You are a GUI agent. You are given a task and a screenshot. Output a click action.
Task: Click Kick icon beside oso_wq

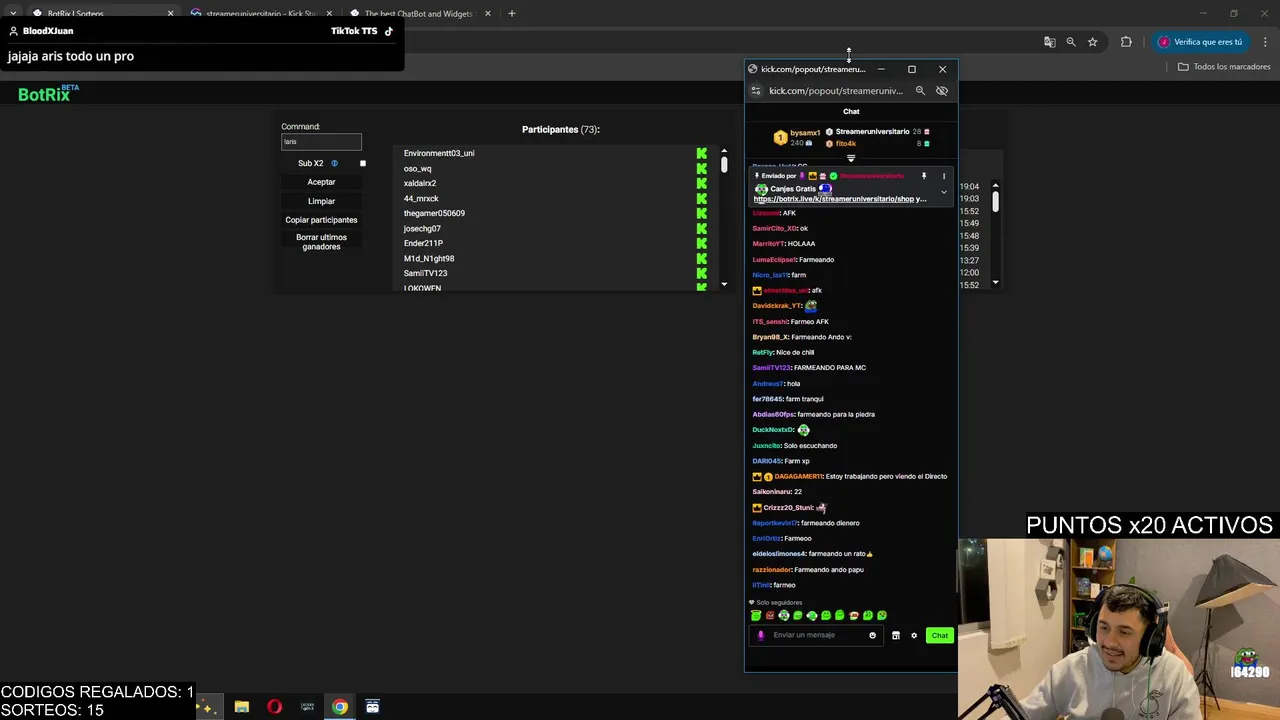[x=702, y=168]
